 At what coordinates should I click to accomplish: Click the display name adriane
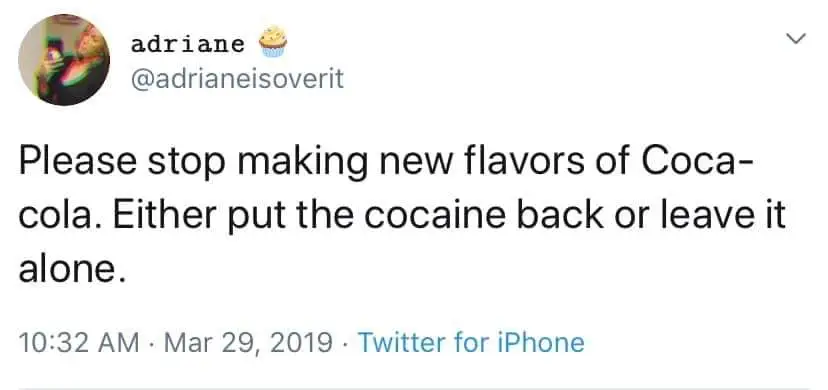click(x=187, y=44)
